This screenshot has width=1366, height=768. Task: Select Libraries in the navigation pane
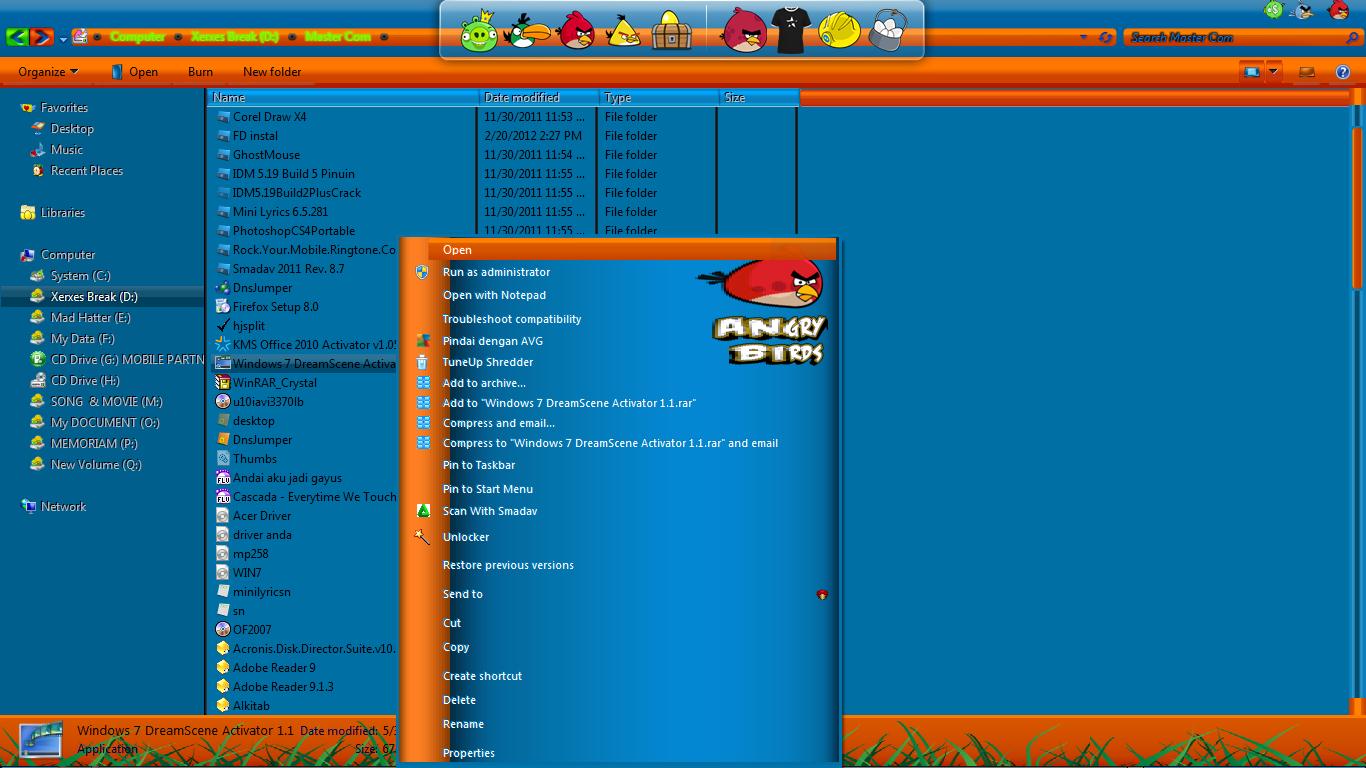(x=63, y=213)
